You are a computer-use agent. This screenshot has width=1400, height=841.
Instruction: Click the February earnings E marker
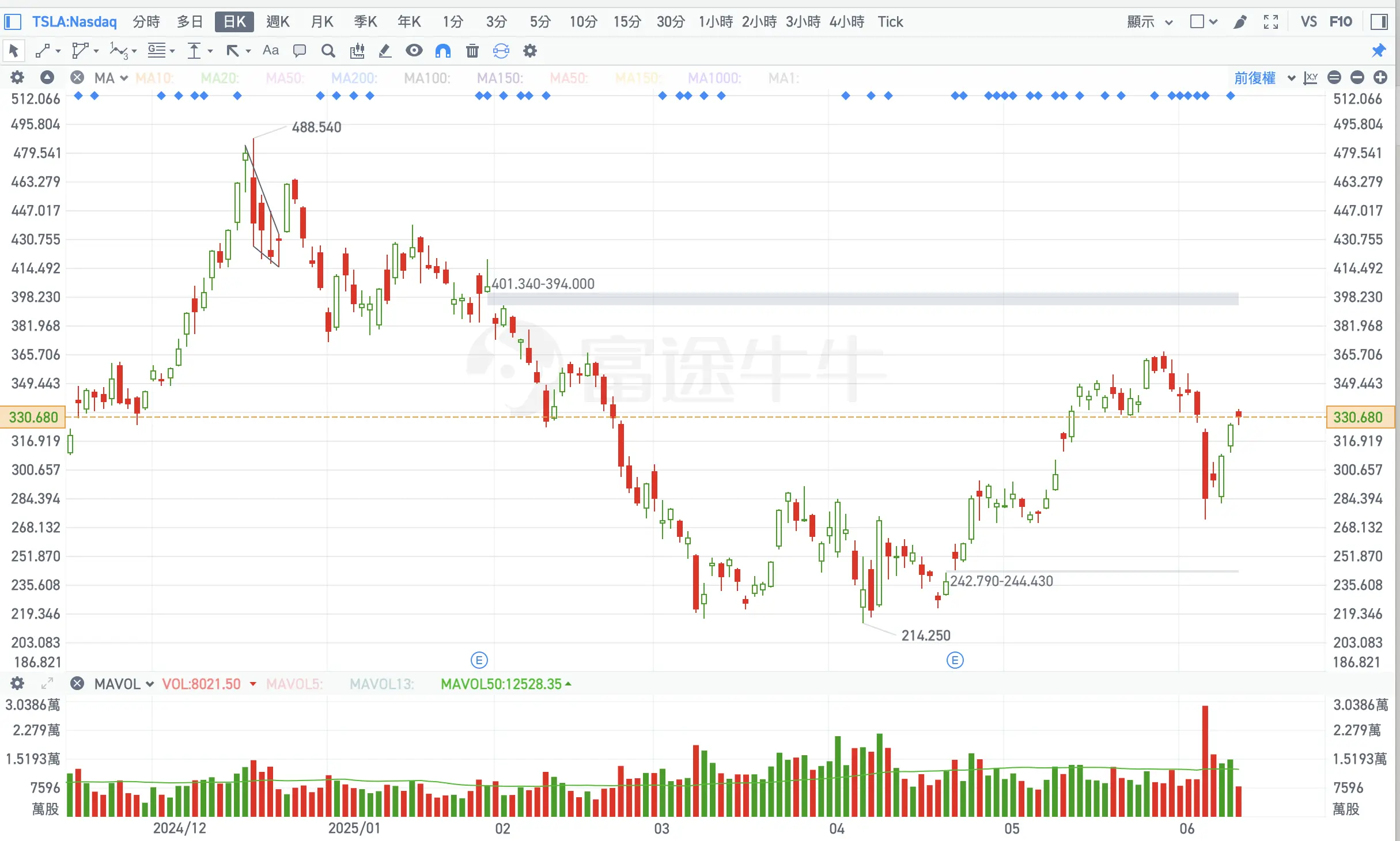(x=479, y=660)
